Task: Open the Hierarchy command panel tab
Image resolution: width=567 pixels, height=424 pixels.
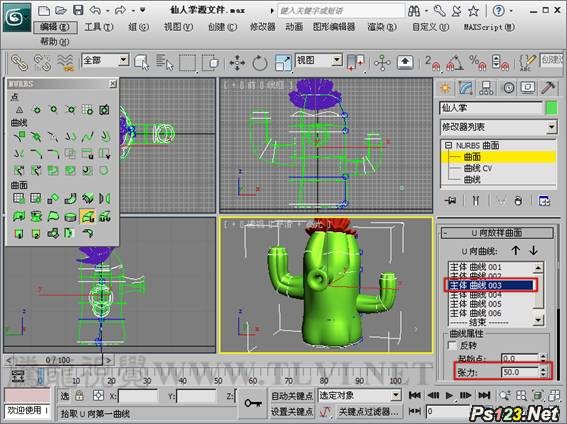Action: tap(486, 88)
